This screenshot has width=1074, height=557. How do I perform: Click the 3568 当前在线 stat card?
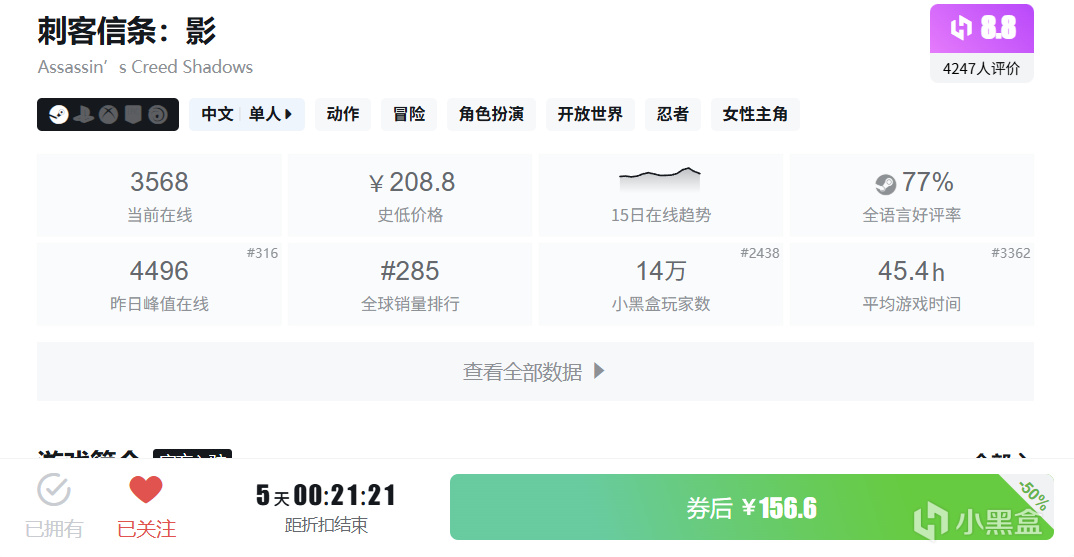point(159,195)
